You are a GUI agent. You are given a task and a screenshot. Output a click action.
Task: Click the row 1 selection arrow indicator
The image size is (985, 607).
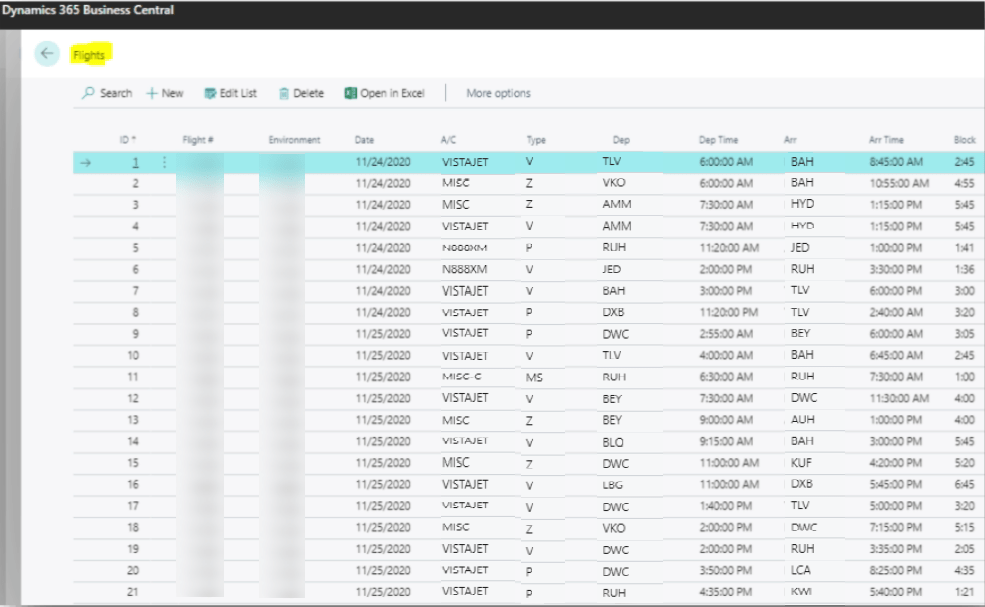(85, 162)
